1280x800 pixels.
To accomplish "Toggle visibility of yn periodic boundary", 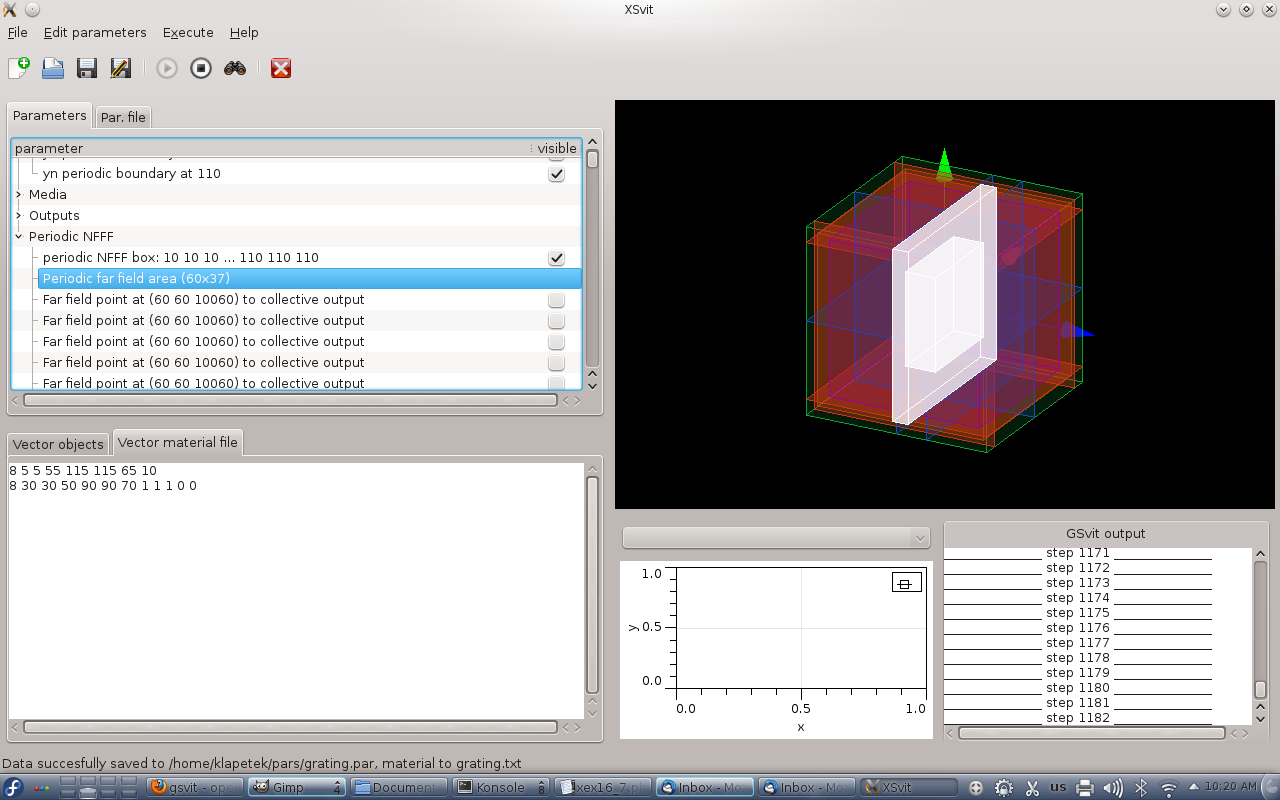I will point(556,174).
